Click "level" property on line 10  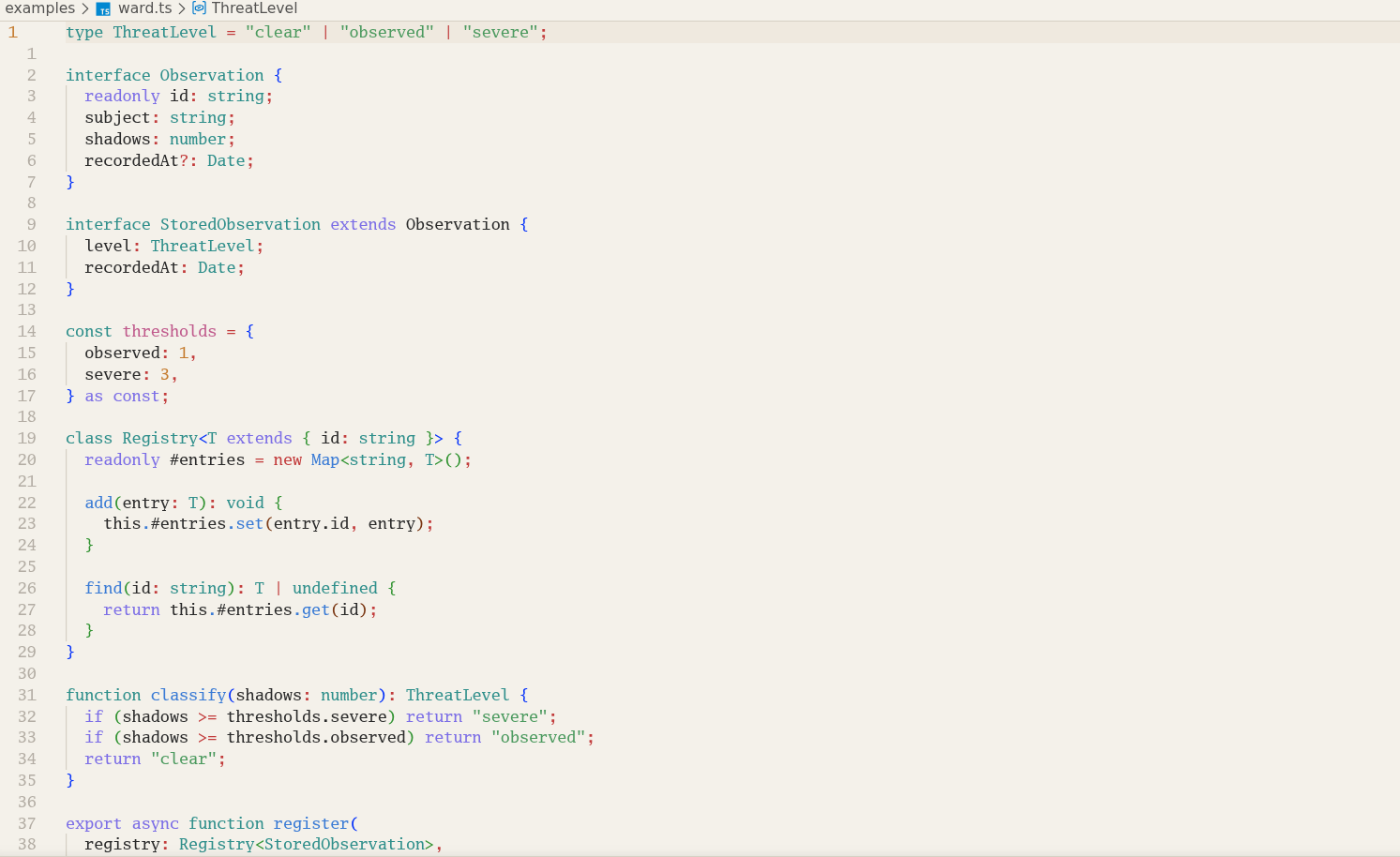[x=108, y=246]
